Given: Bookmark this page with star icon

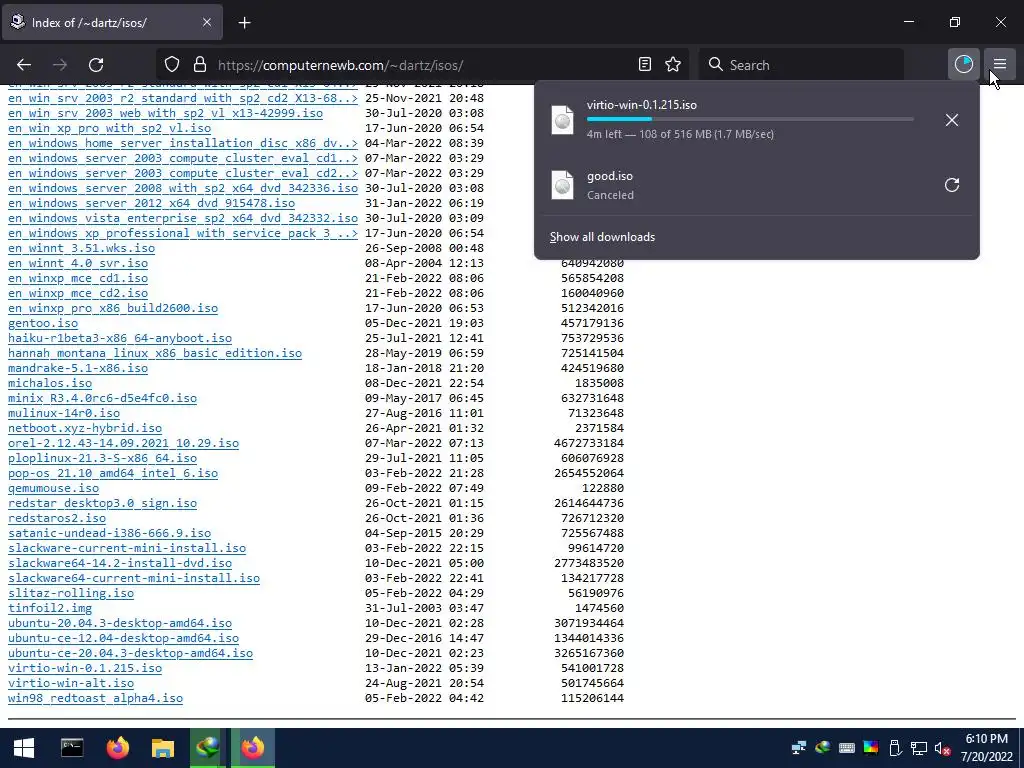Looking at the screenshot, I should click(x=673, y=65).
